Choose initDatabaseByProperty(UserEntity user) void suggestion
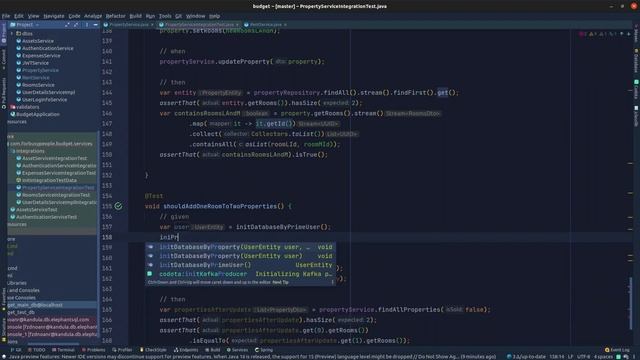640x360 pixels. pos(240,256)
